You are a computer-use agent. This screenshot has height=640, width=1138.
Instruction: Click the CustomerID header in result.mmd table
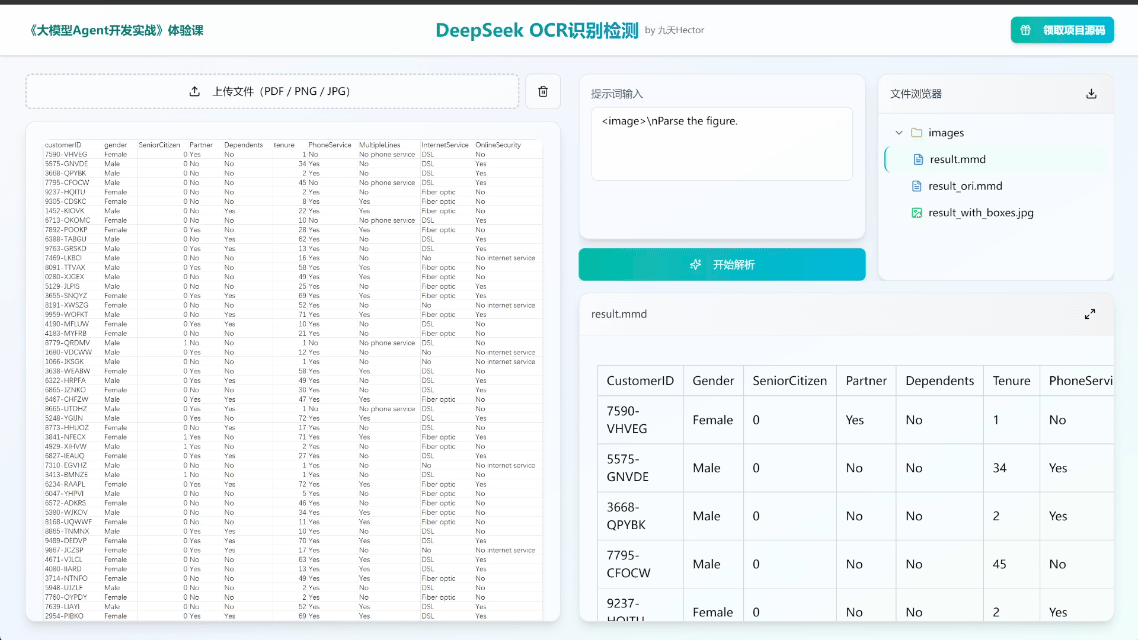(638, 380)
